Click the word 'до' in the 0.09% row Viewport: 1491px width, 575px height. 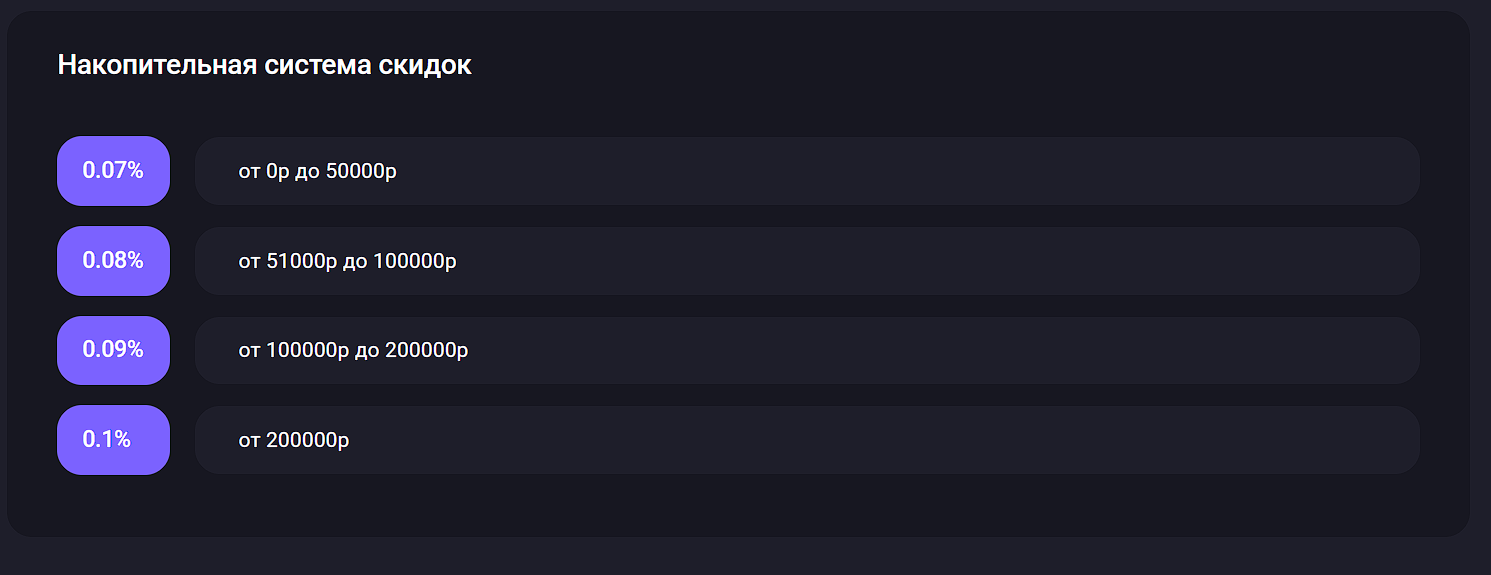367,352
